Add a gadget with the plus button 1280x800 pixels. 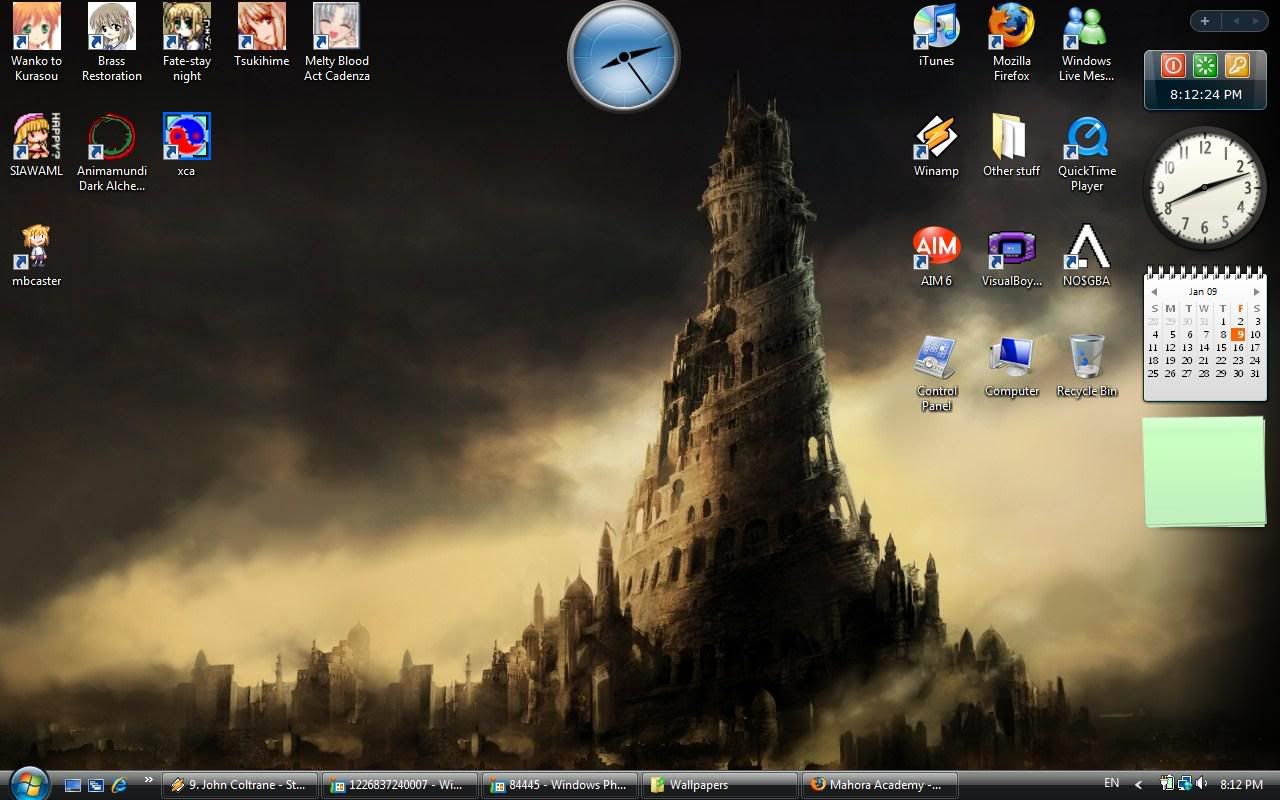[x=1205, y=21]
